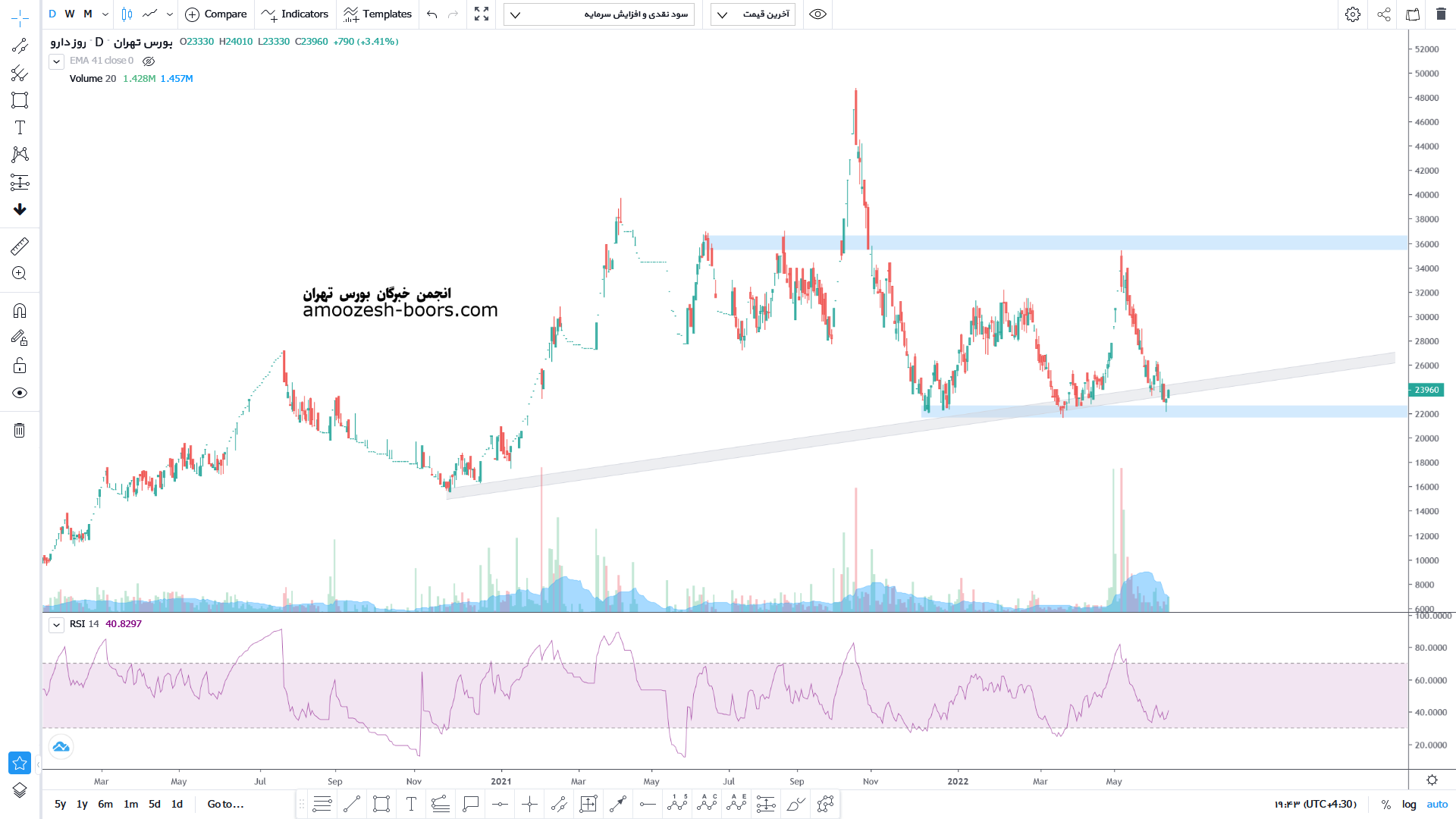Toggle auto scale mode
Viewport: 1456px width, 819px height.
[x=1437, y=805]
